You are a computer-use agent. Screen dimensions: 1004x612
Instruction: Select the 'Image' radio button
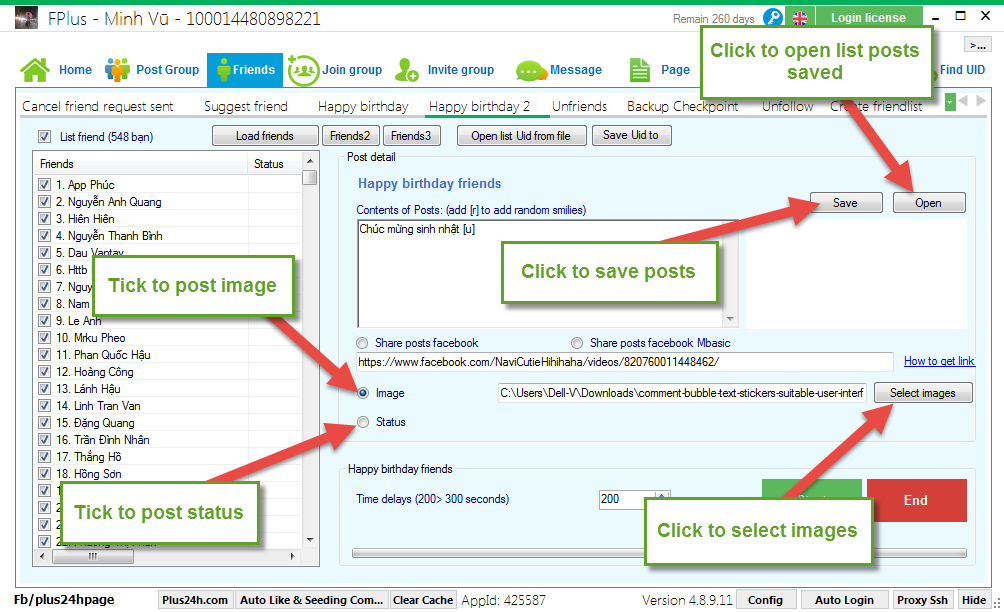coord(363,393)
